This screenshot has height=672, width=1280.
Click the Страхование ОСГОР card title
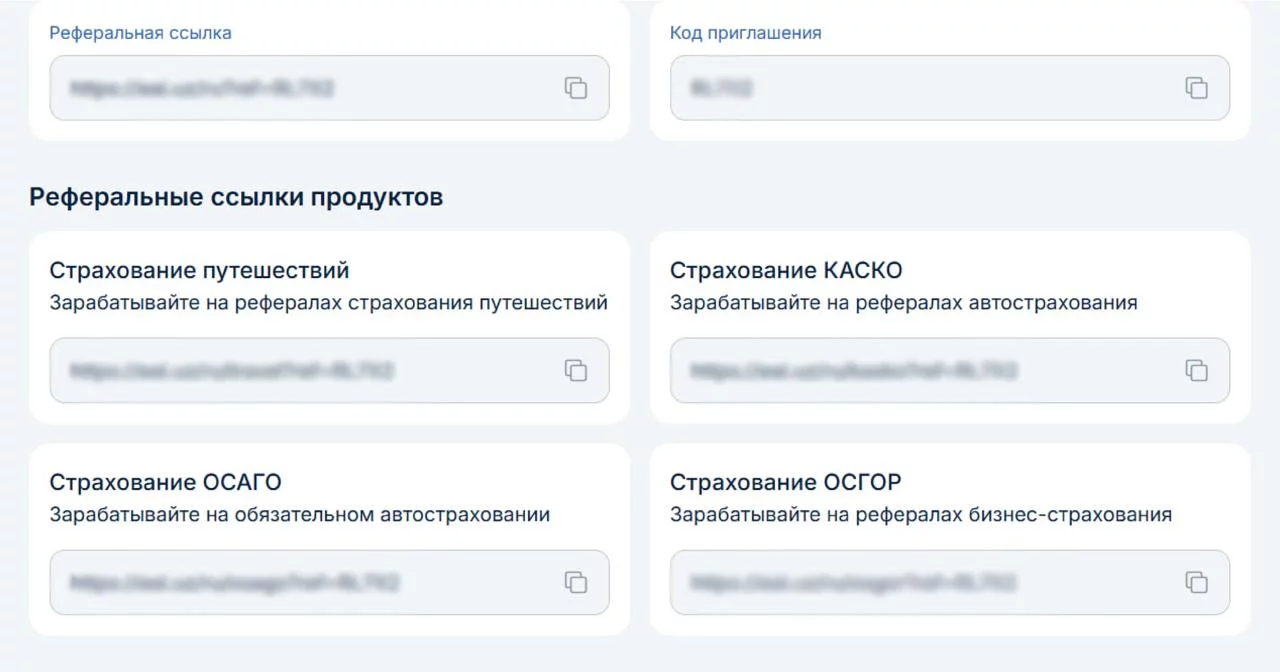click(x=785, y=483)
